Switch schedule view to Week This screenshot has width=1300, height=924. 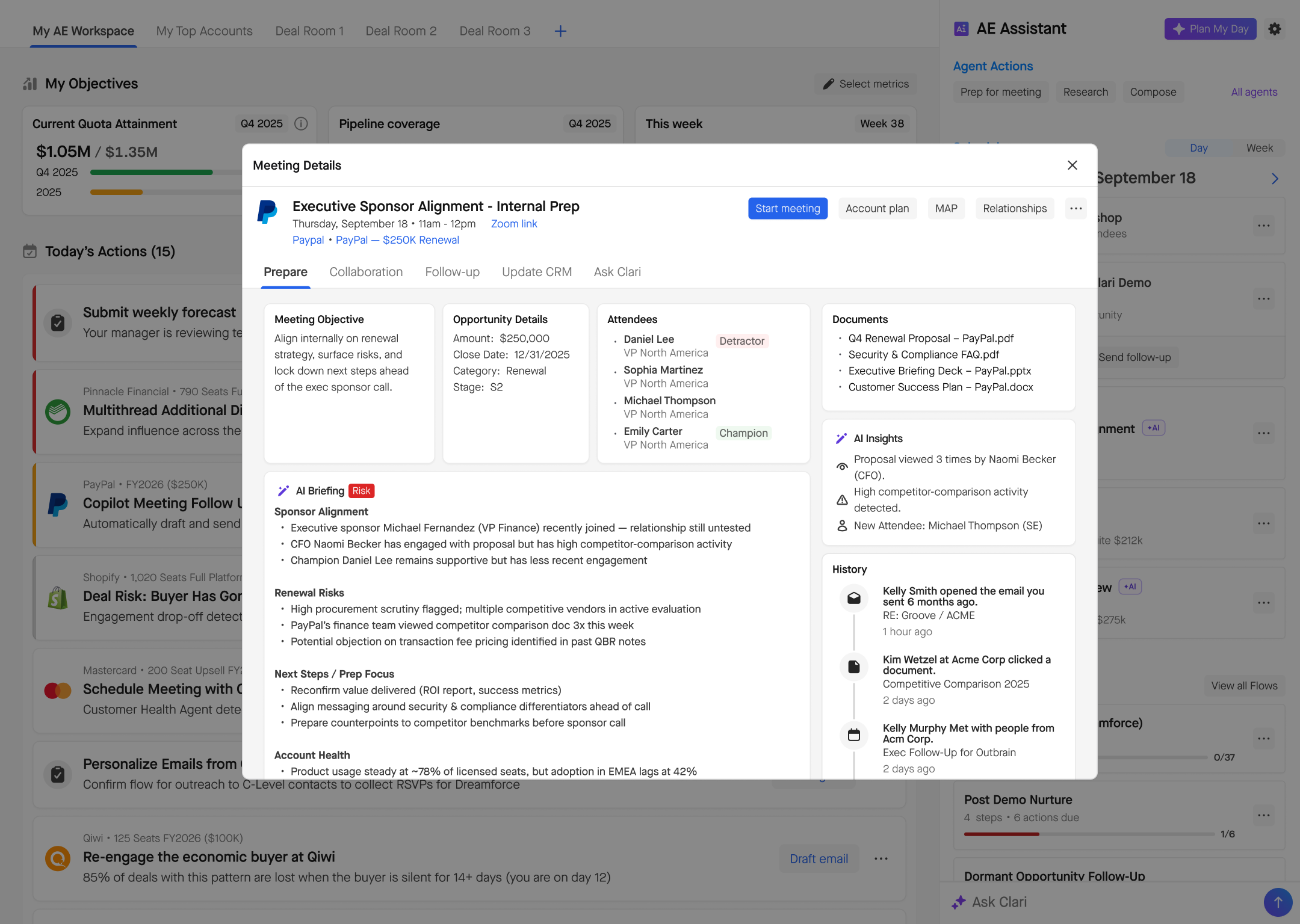[1259, 148]
